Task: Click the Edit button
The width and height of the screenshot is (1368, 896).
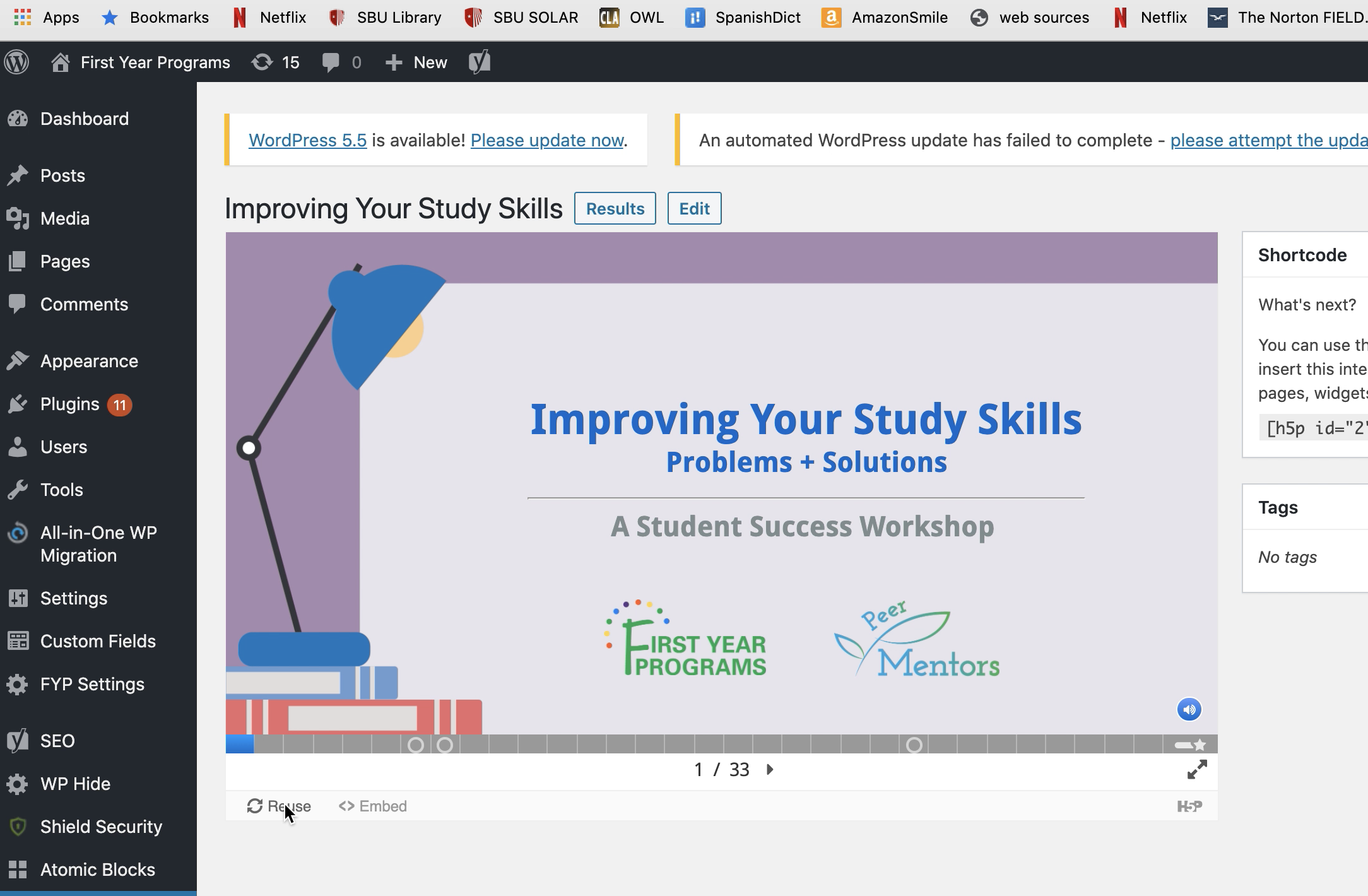Action: pos(695,208)
